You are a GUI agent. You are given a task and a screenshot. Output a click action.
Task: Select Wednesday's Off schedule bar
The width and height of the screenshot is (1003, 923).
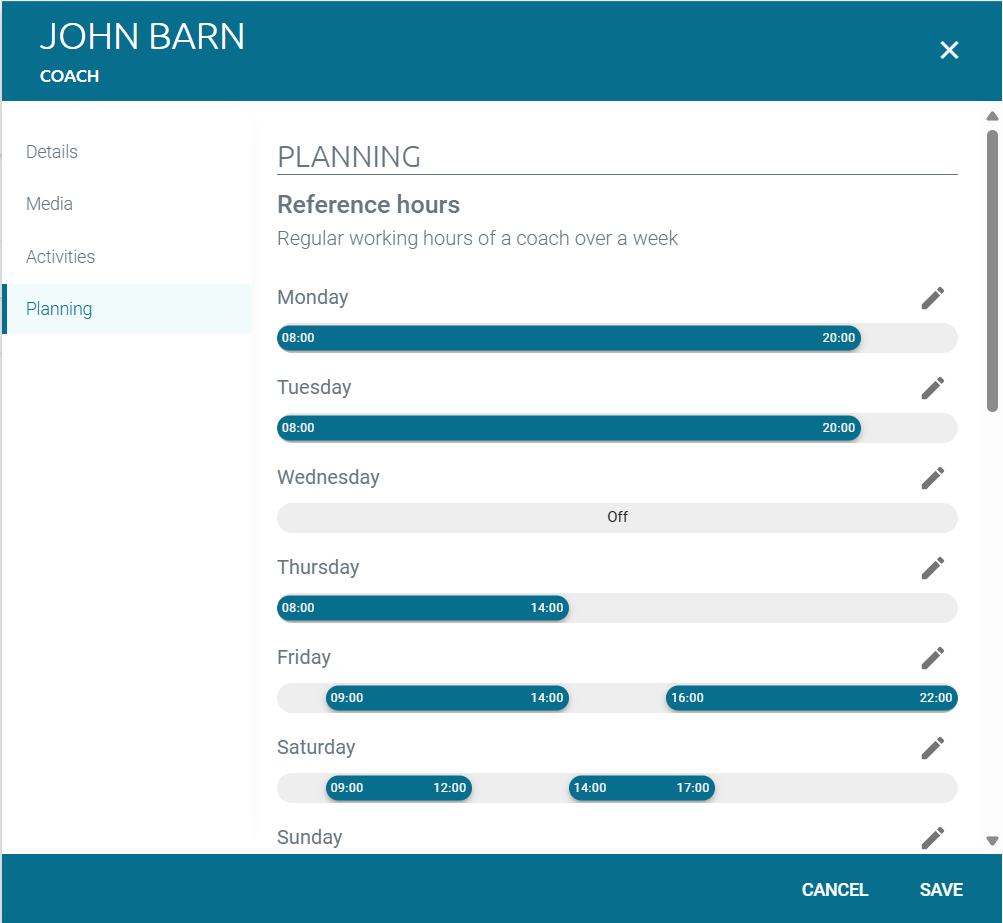pos(617,518)
